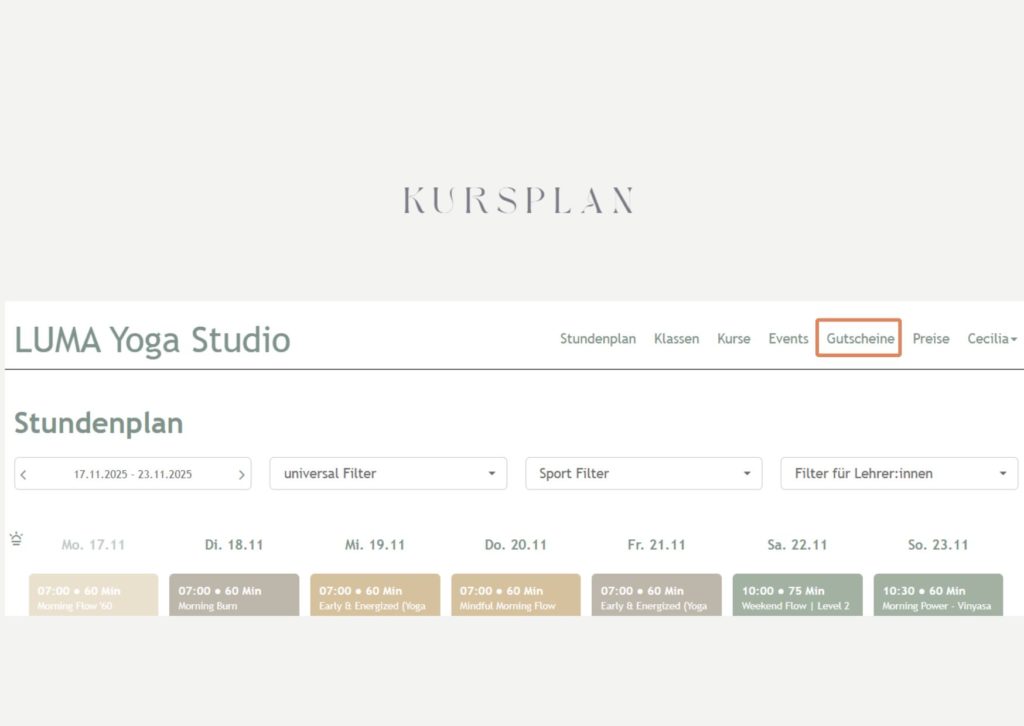
Task: Open Thursday's Mindful Morning Flow class
Action: (x=515, y=596)
